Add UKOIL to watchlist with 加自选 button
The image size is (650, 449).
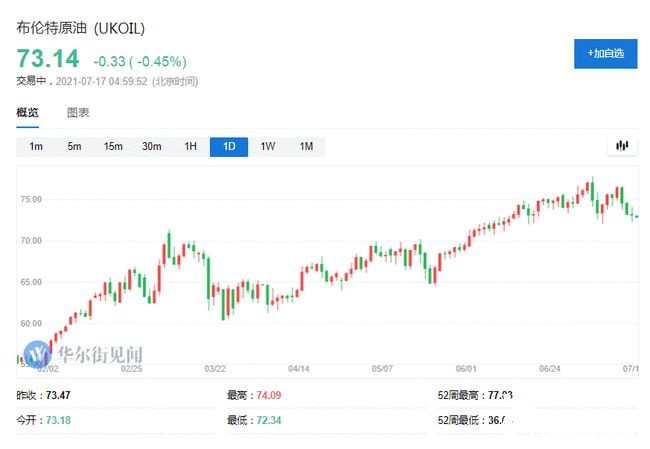coord(605,54)
